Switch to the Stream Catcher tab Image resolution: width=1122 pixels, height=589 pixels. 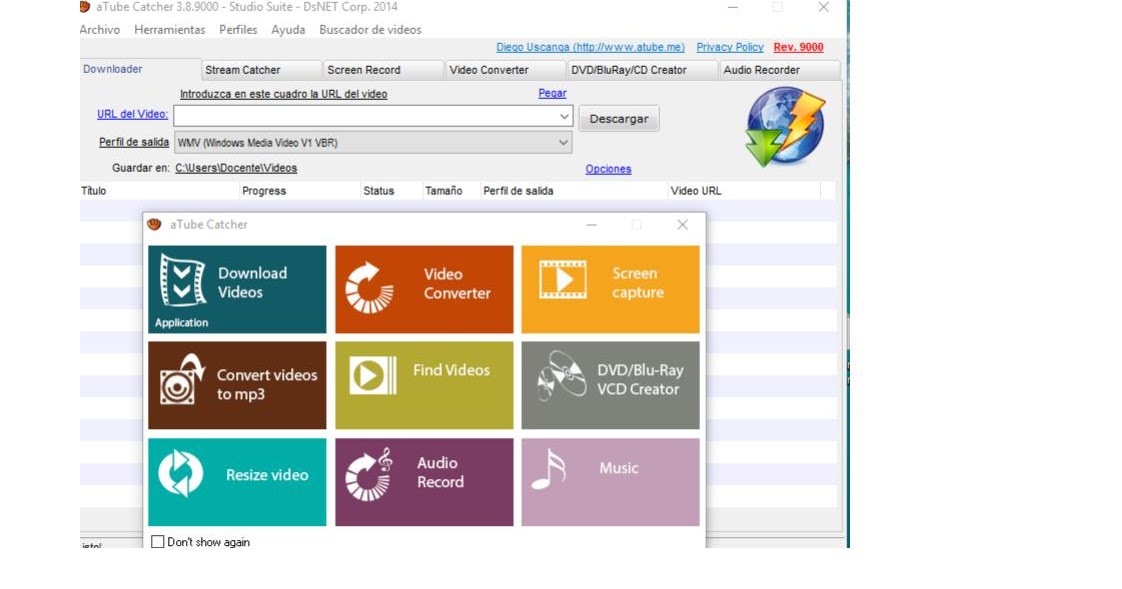tap(261, 70)
